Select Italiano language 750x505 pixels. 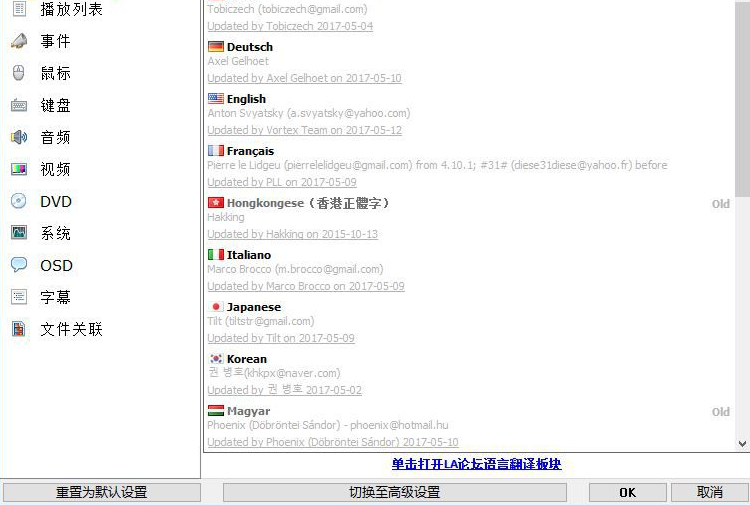249,255
